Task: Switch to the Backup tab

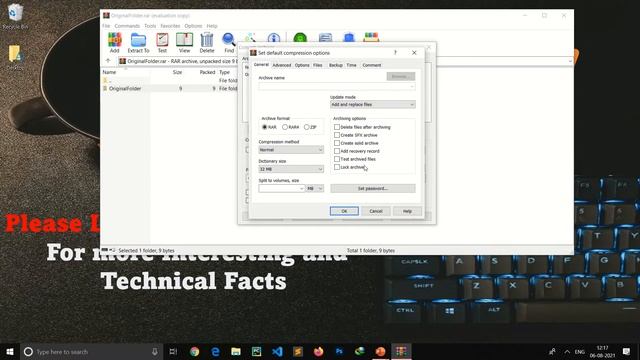Action: click(x=336, y=65)
